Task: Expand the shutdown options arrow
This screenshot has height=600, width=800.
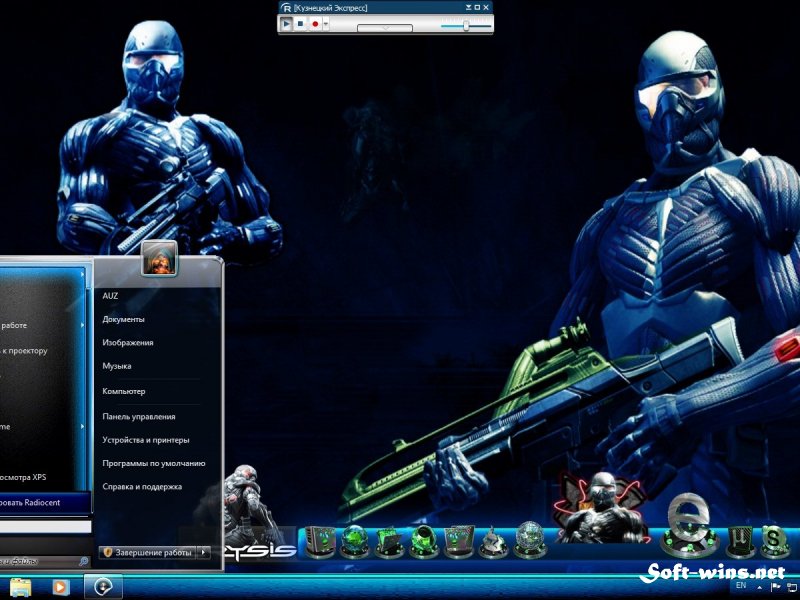Action: coord(204,552)
